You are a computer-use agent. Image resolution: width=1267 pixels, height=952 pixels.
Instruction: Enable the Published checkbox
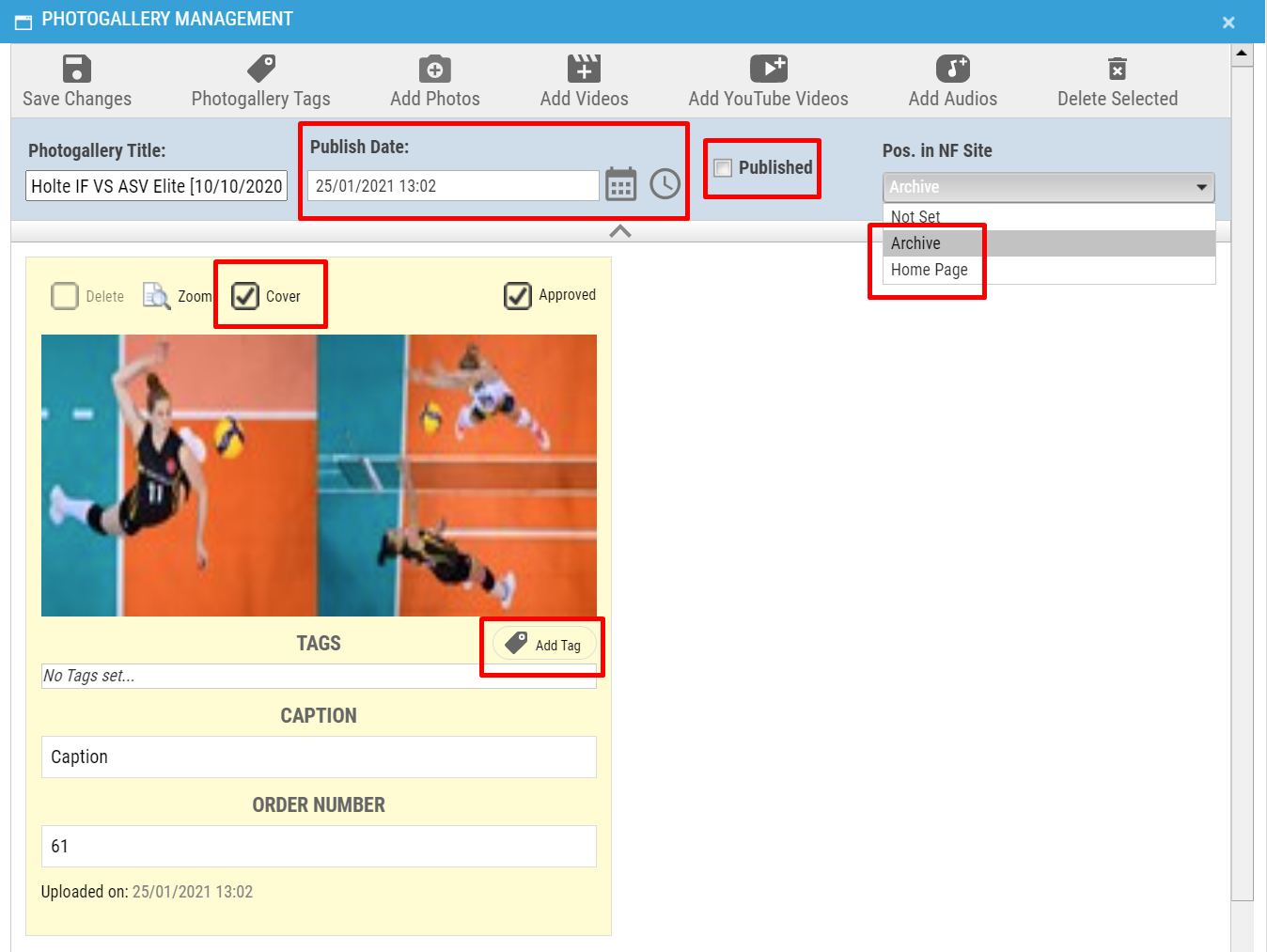coord(723,168)
